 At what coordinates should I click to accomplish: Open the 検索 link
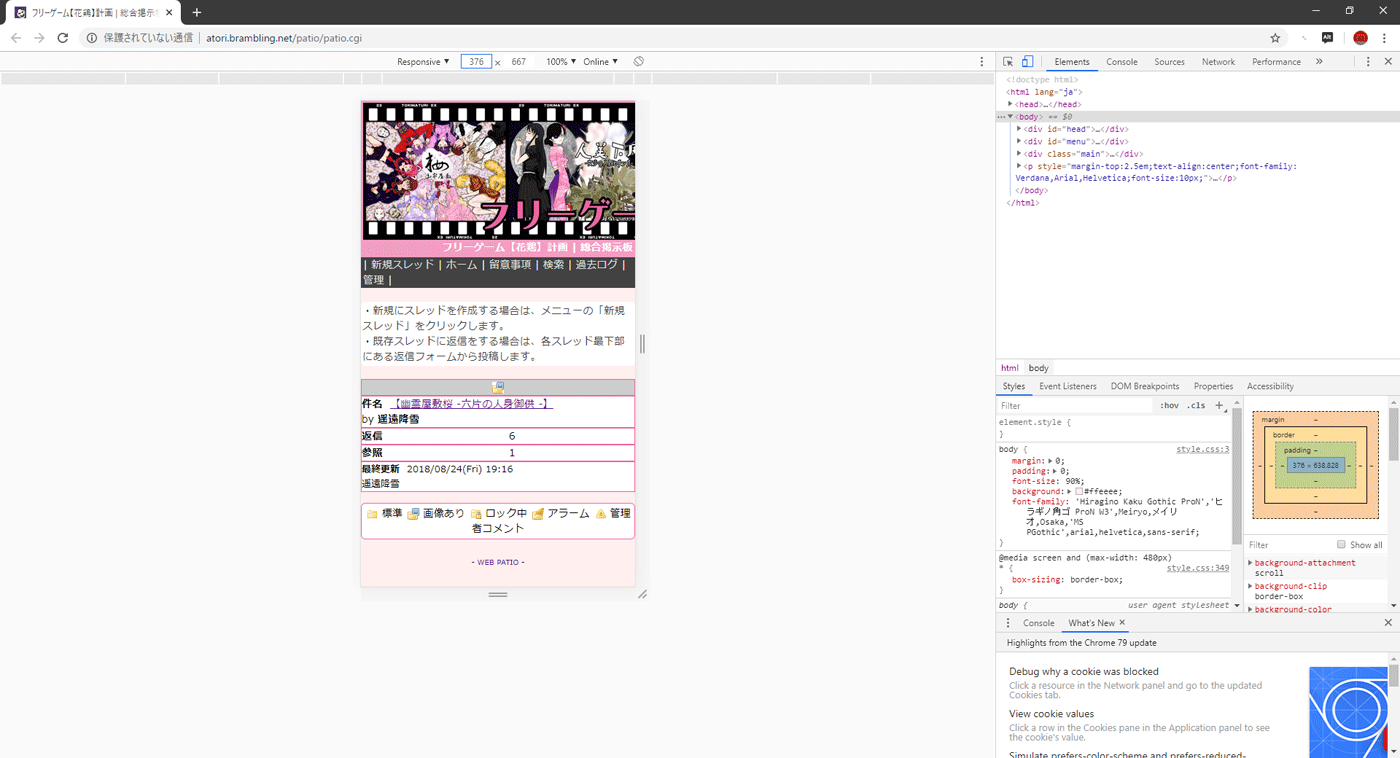[x=553, y=265]
